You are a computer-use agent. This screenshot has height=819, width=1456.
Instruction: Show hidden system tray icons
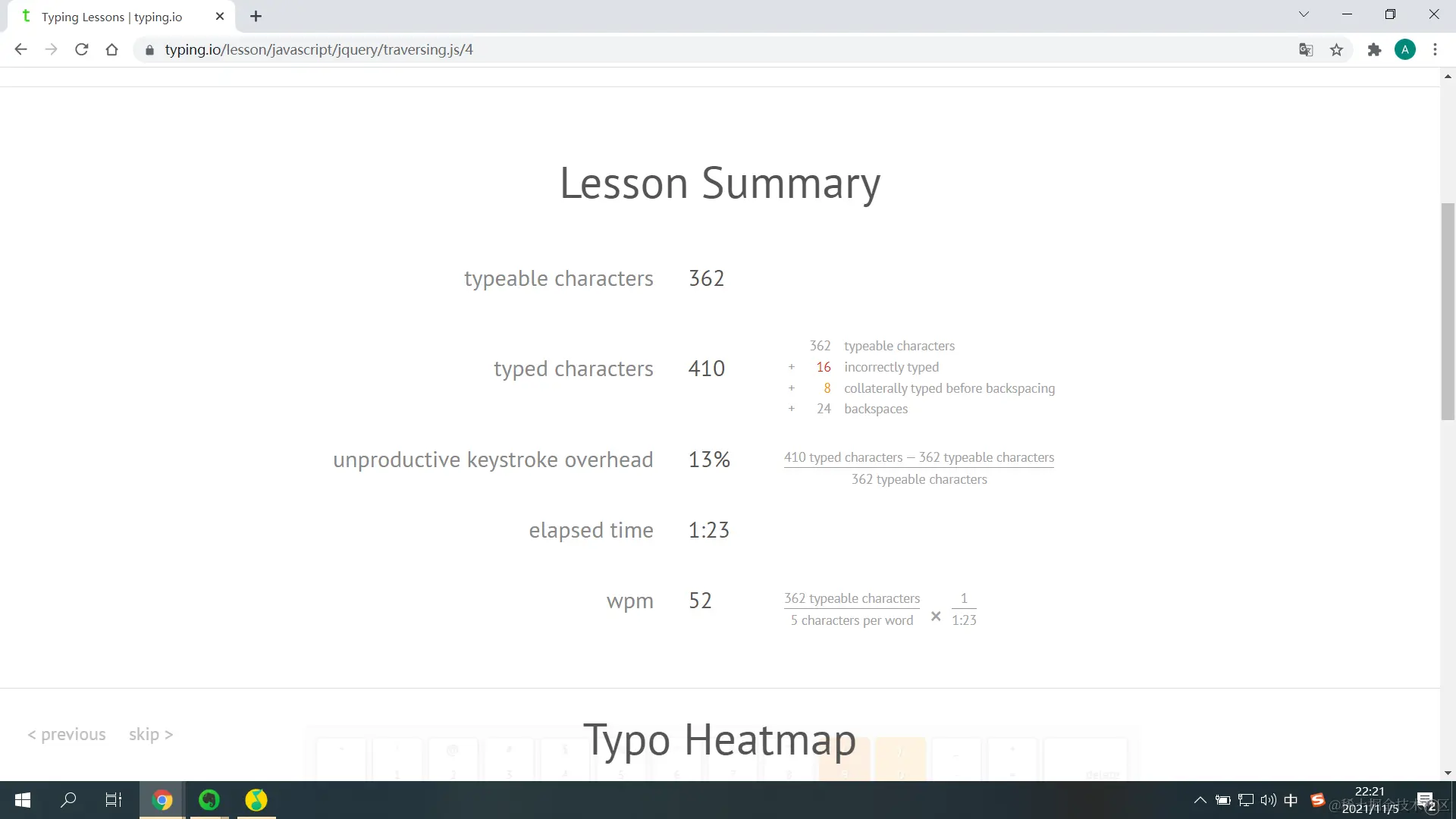pyautogui.click(x=1200, y=800)
